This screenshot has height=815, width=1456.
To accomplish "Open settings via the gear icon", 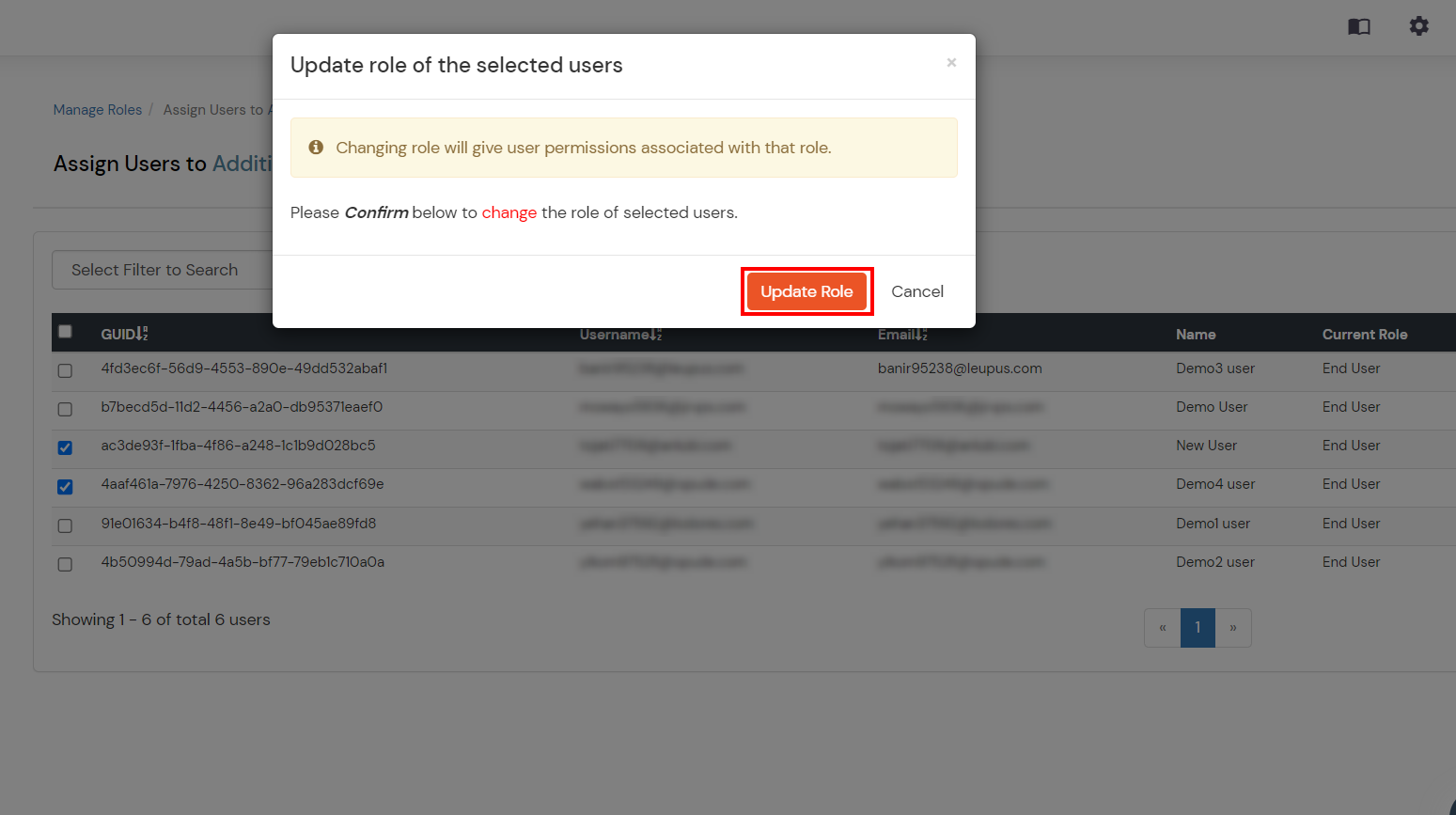I will pyautogui.click(x=1418, y=26).
